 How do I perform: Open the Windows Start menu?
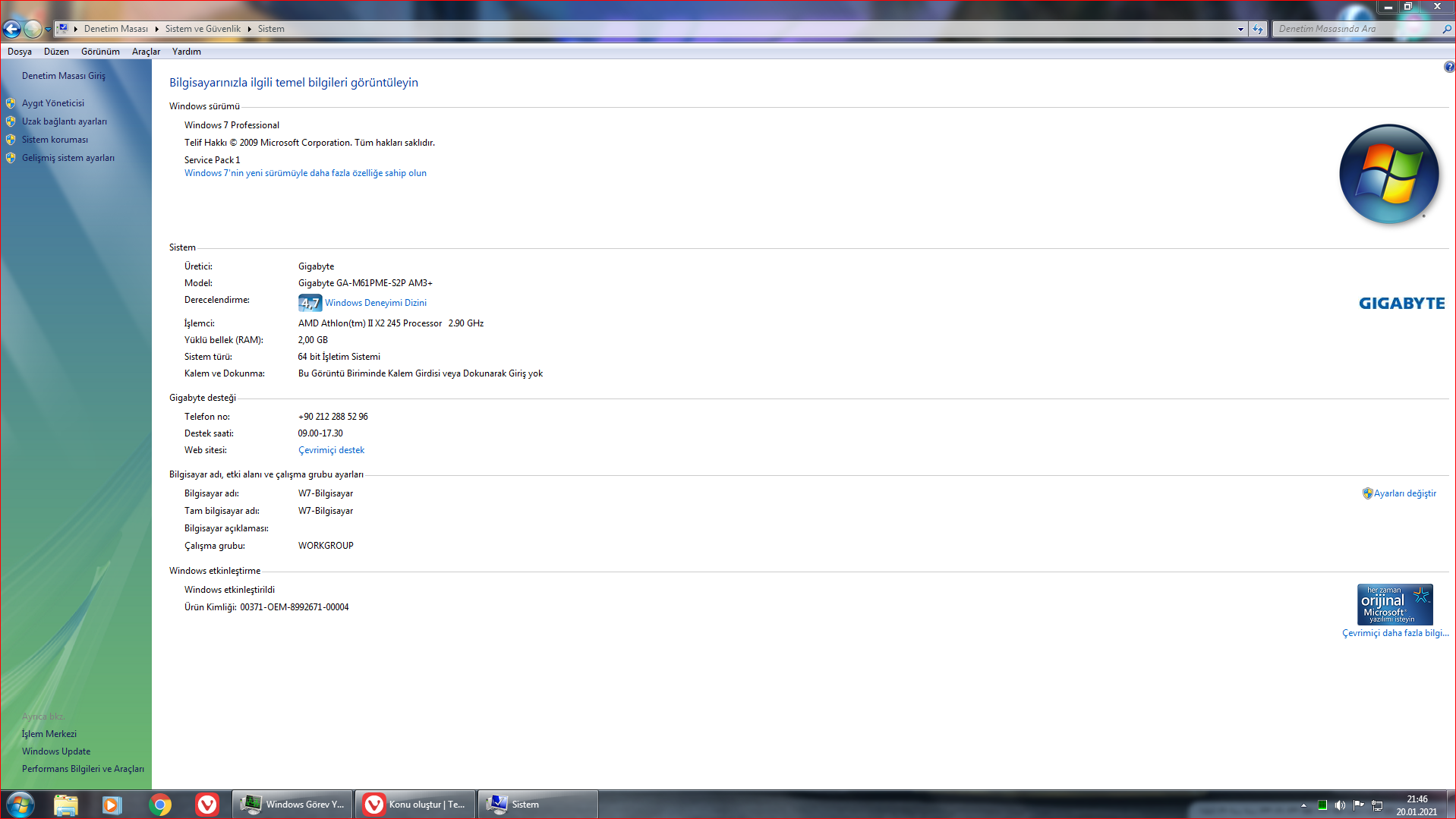(20, 805)
